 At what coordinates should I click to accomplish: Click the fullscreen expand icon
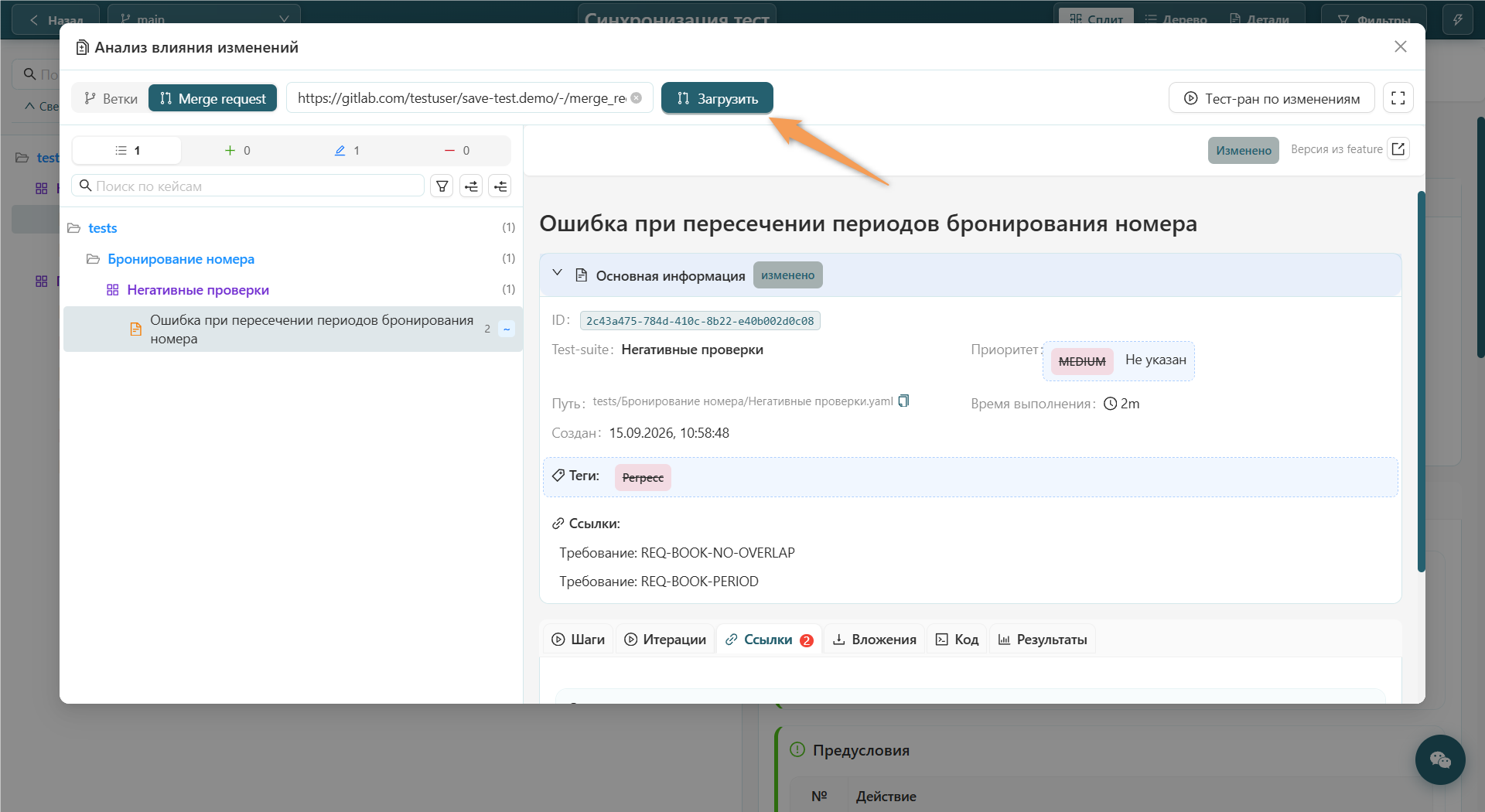(1398, 98)
